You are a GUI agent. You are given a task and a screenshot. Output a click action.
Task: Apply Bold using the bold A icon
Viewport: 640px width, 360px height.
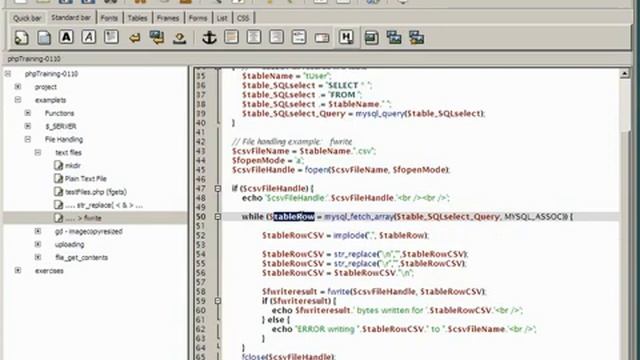(66, 37)
